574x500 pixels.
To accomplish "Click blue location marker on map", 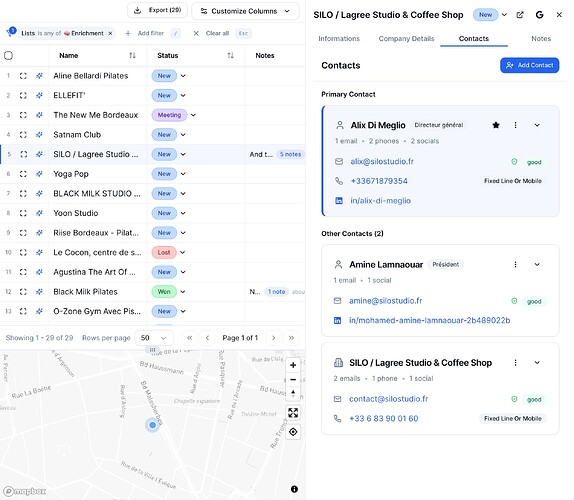I will pyautogui.click(x=152, y=425).
